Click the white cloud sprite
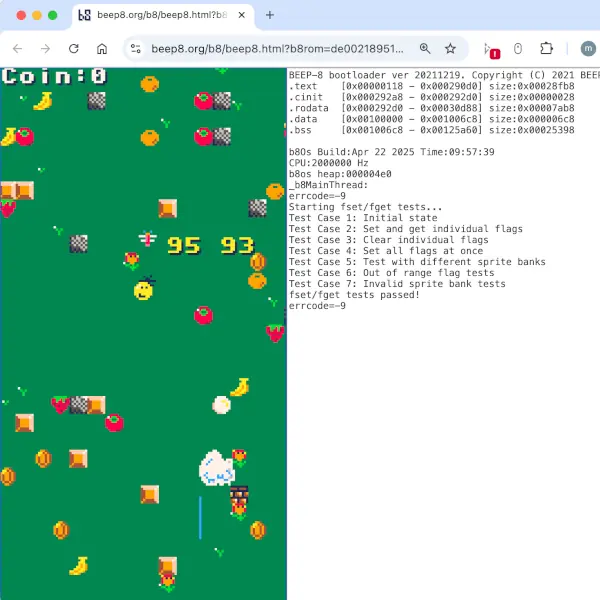This screenshot has width=600, height=600. (216, 468)
